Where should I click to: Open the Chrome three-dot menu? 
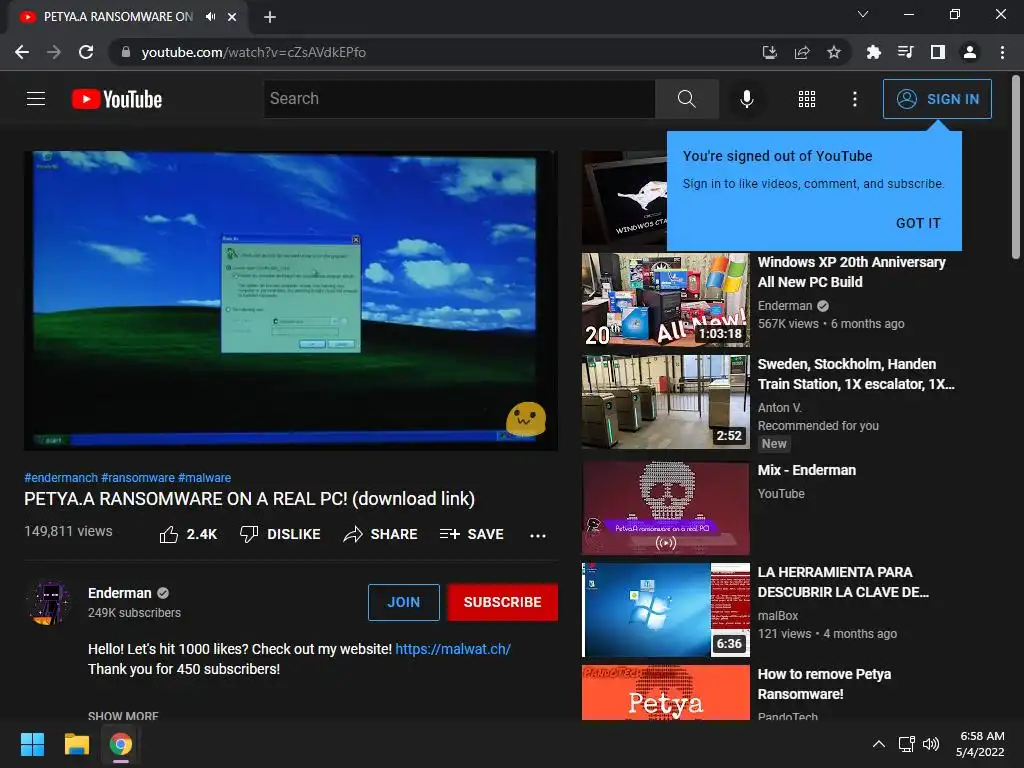[1002, 52]
